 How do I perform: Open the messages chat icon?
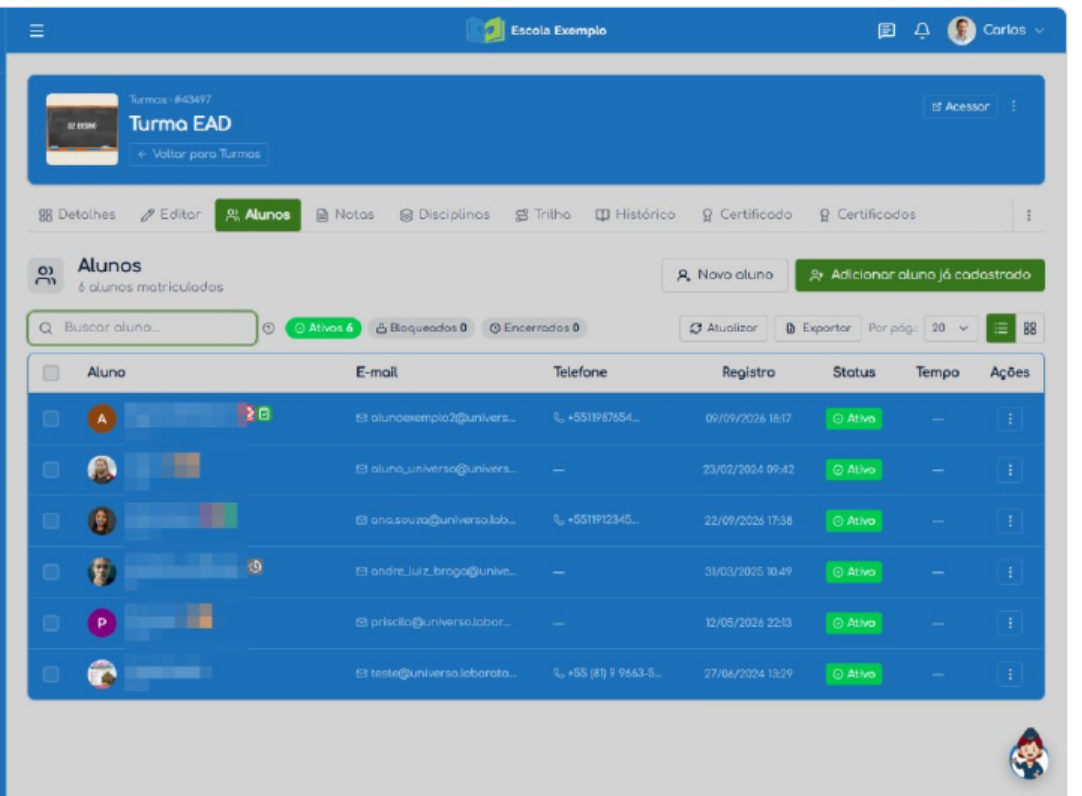click(886, 30)
